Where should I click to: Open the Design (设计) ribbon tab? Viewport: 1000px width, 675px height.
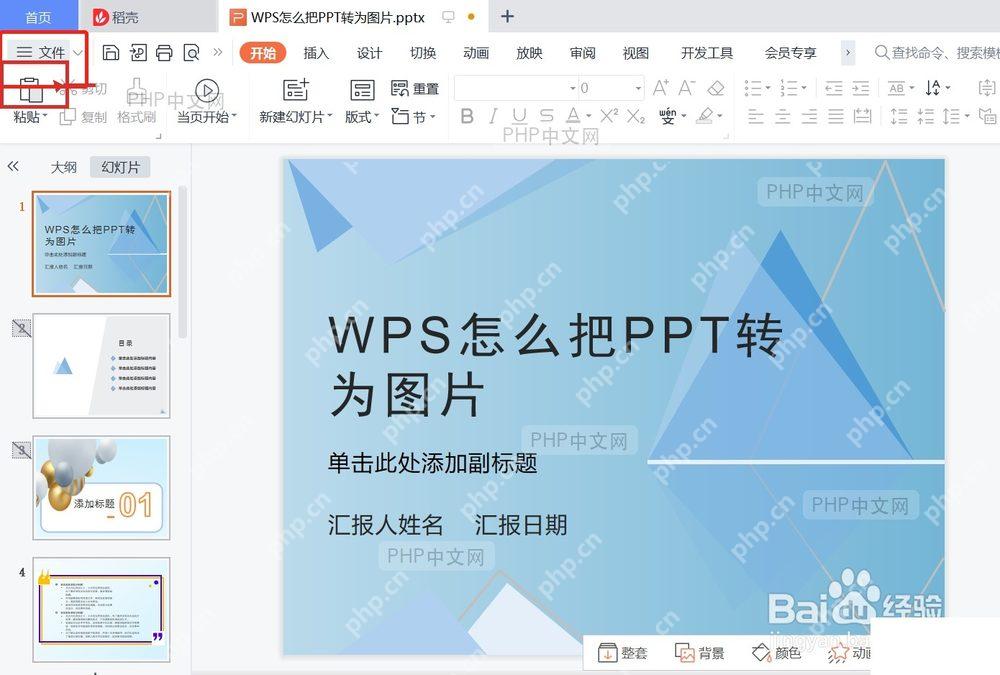point(369,53)
